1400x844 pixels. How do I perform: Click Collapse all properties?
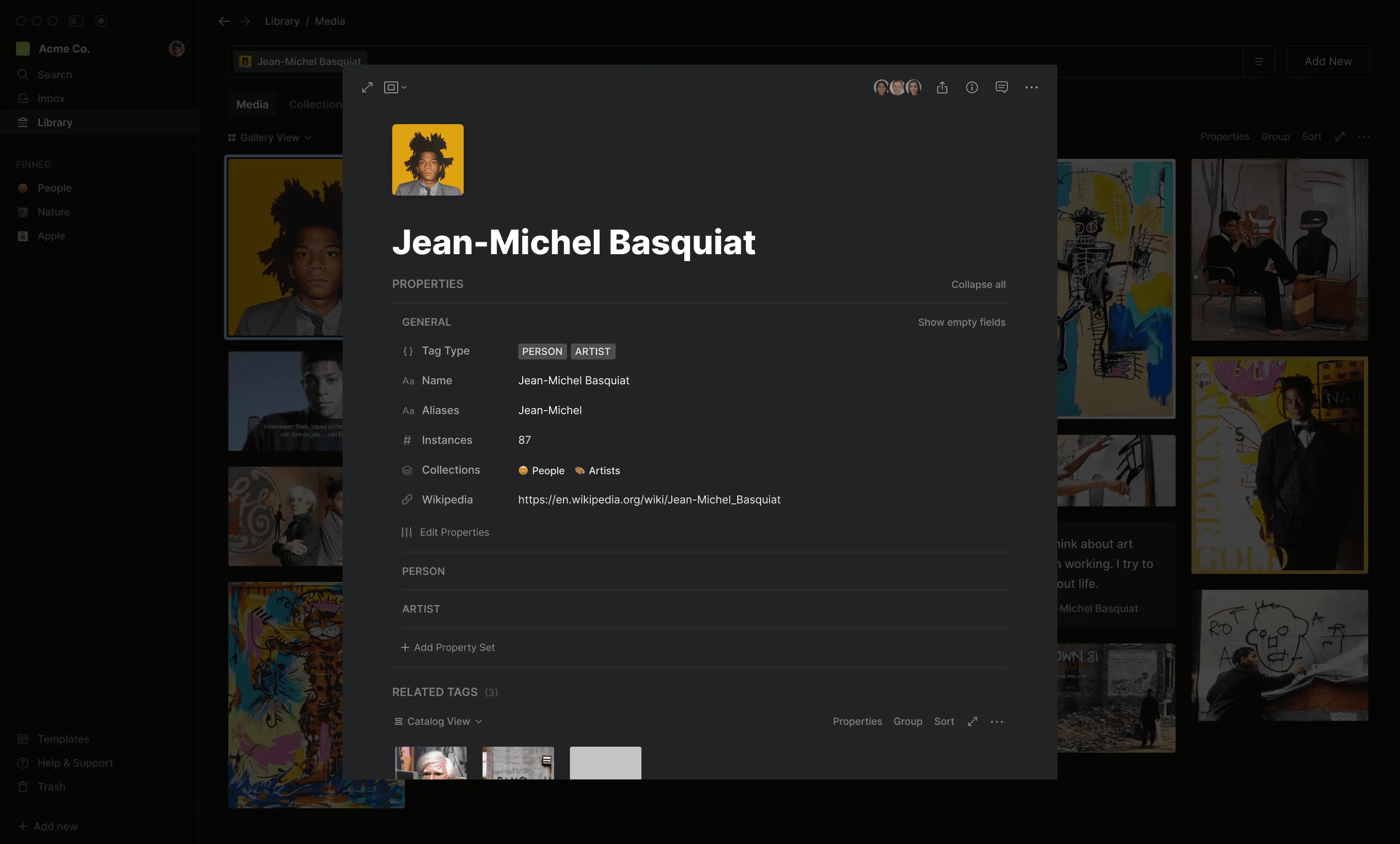[x=979, y=284]
